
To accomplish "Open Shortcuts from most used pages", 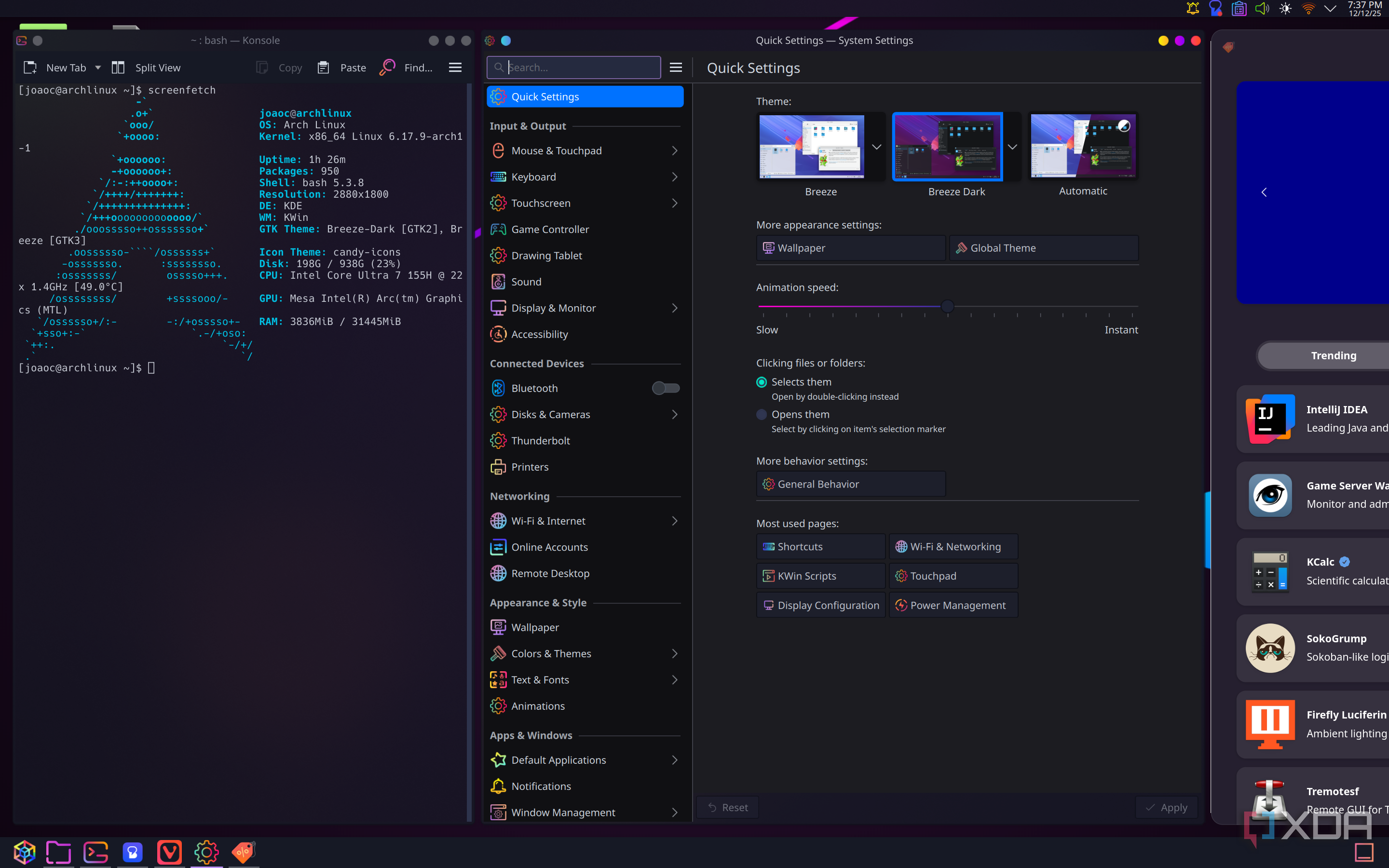I will [x=821, y=546].
